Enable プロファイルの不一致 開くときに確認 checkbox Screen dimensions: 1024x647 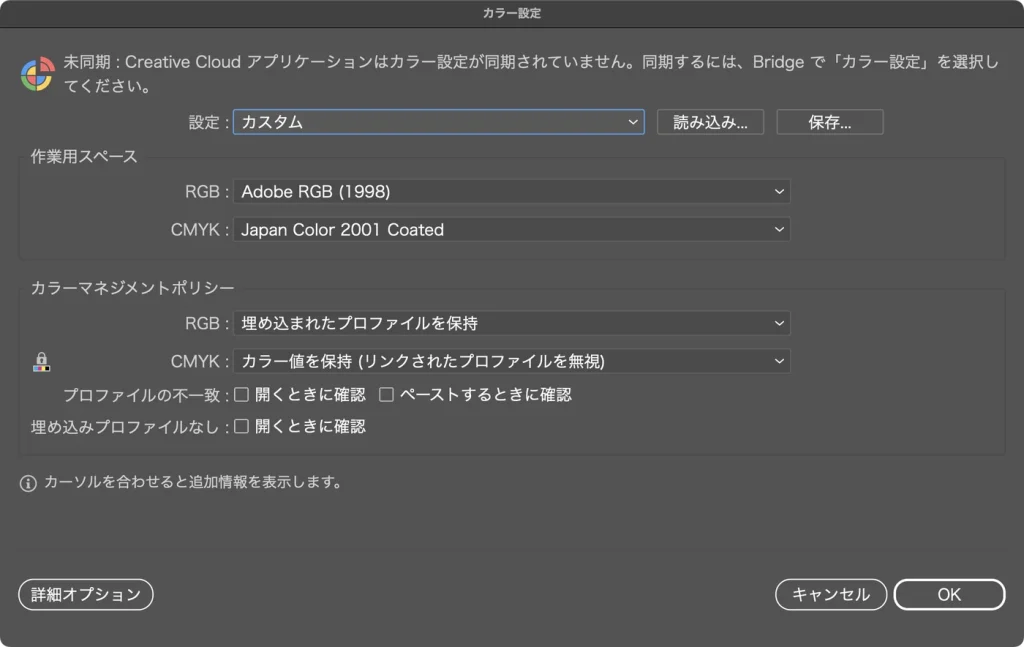(x=242, y=394)
